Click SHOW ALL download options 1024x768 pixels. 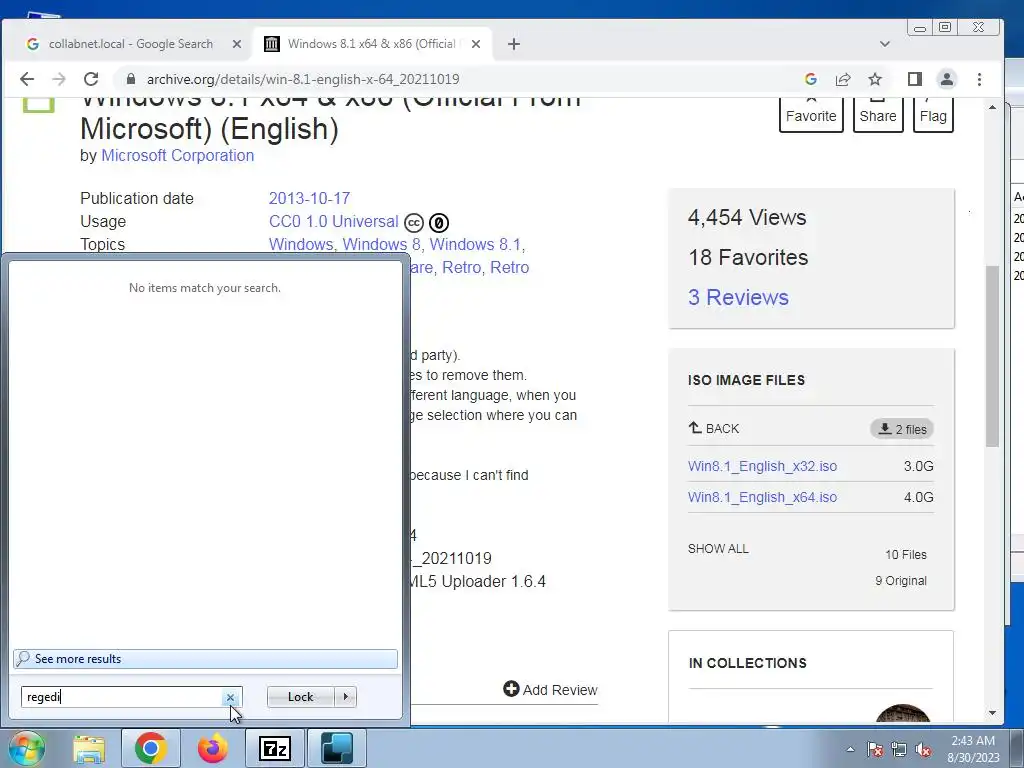pyautogui.click(x=718, y=549)
